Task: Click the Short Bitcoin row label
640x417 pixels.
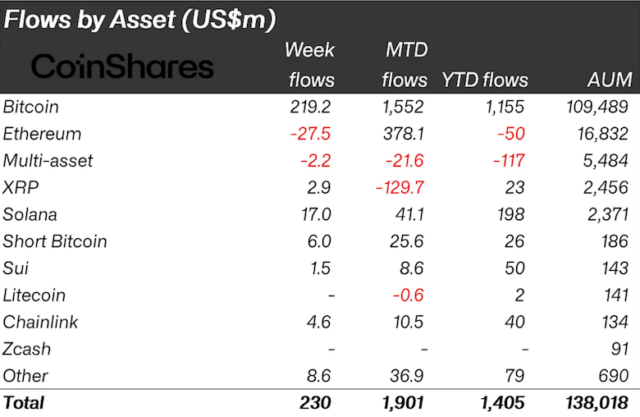Action: point(56,241)
